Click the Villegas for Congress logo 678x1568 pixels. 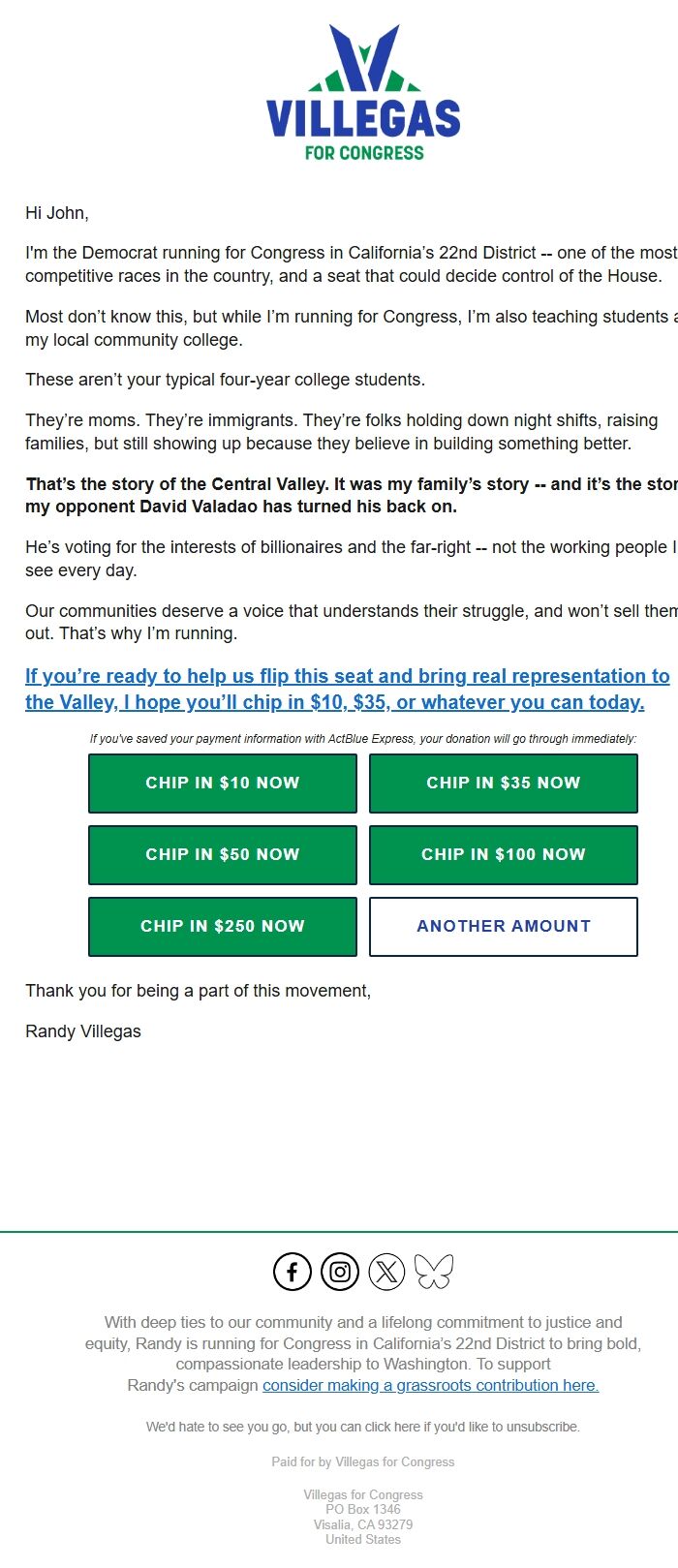[363, 92]
